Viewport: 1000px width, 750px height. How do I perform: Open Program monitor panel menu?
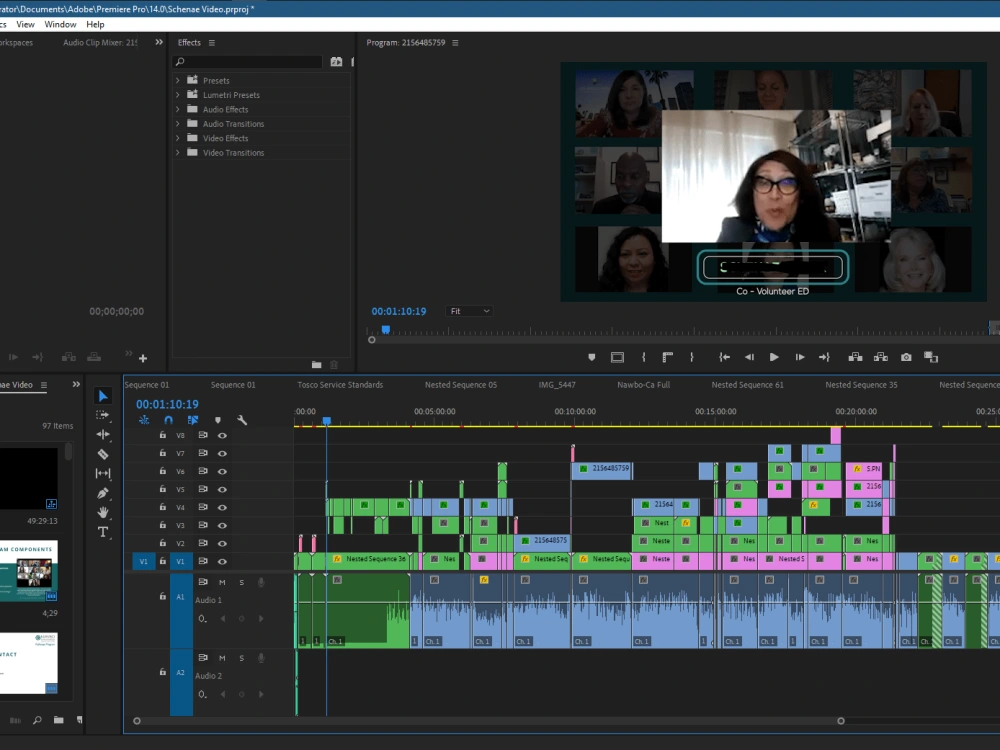point(455,43)
